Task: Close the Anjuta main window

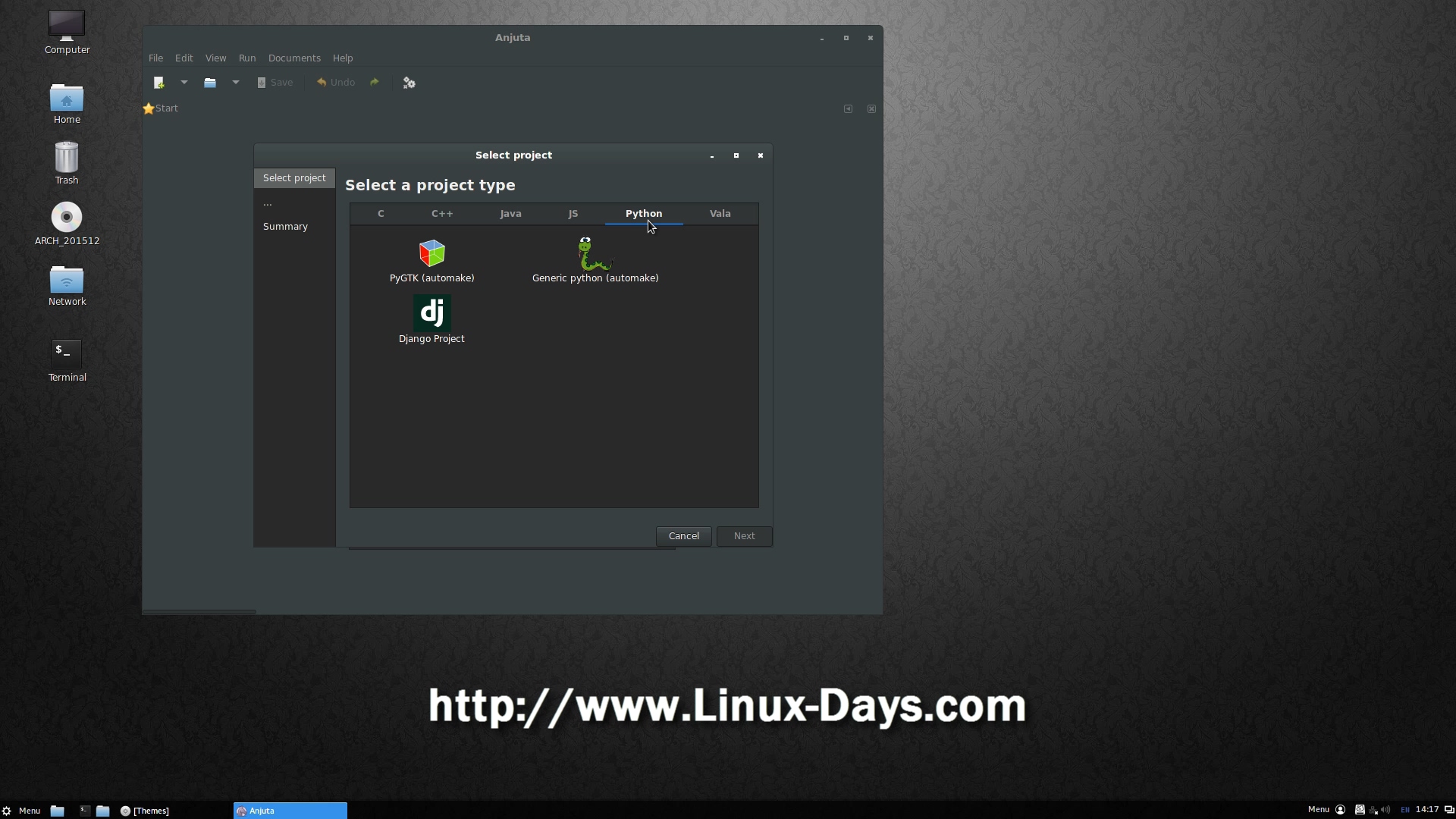Action: [871, 38]
